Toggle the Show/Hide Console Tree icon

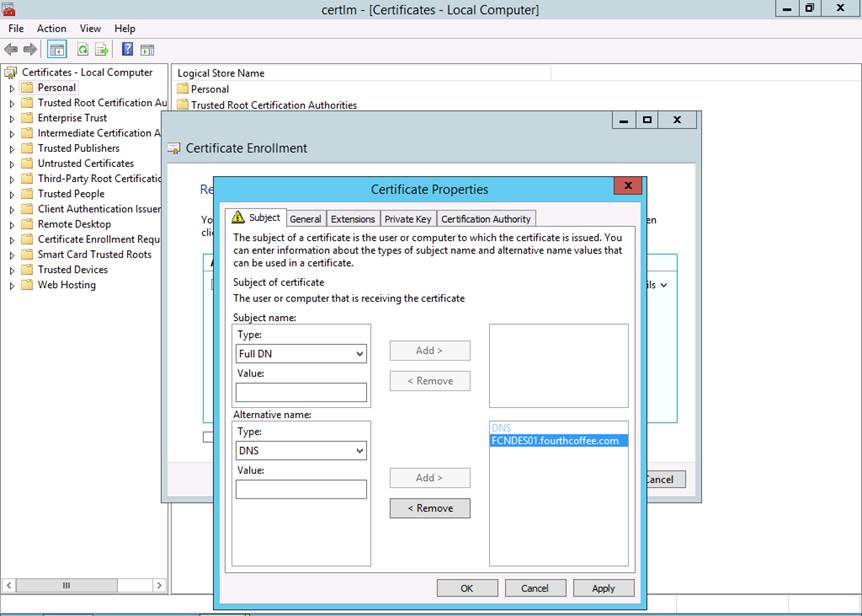[57, 49]
